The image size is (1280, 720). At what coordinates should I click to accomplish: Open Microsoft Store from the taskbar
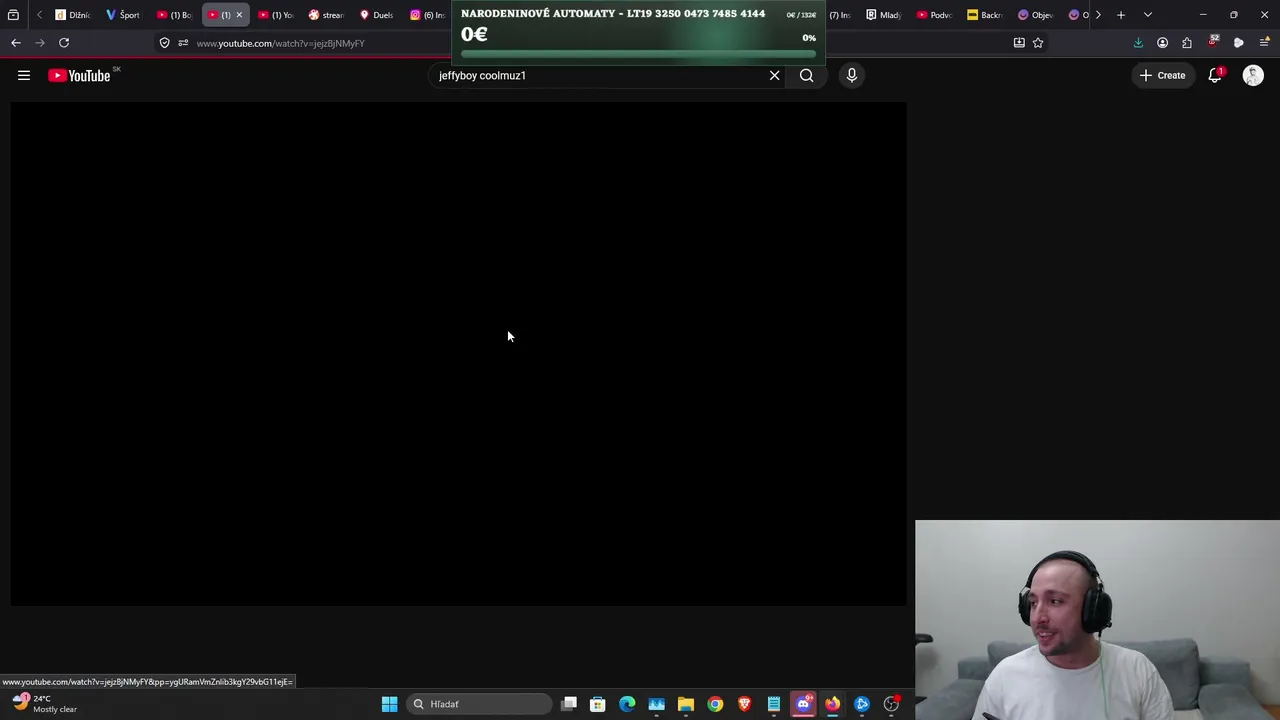point(598,704)
